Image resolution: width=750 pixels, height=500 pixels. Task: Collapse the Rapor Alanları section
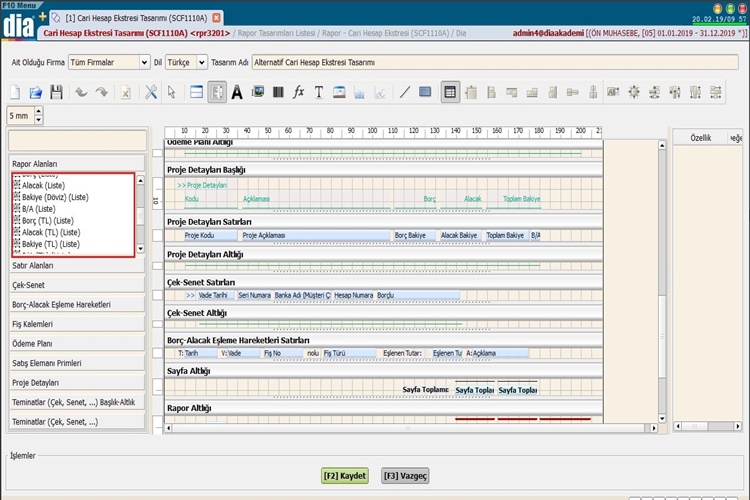[77, 164]
